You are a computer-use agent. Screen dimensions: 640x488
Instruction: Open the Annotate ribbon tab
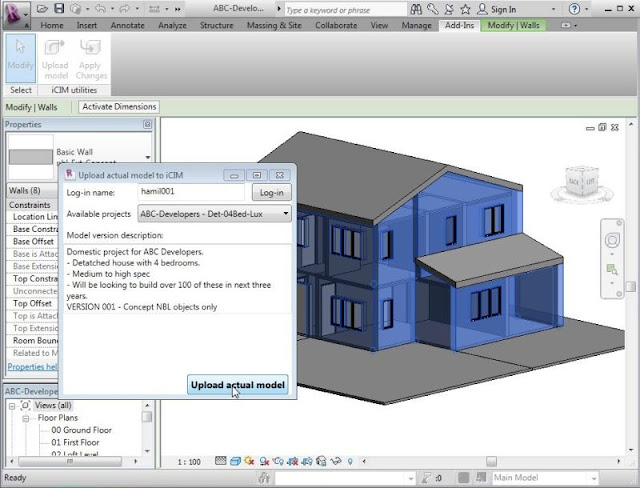pyautogui.click(x=127, y=25)
